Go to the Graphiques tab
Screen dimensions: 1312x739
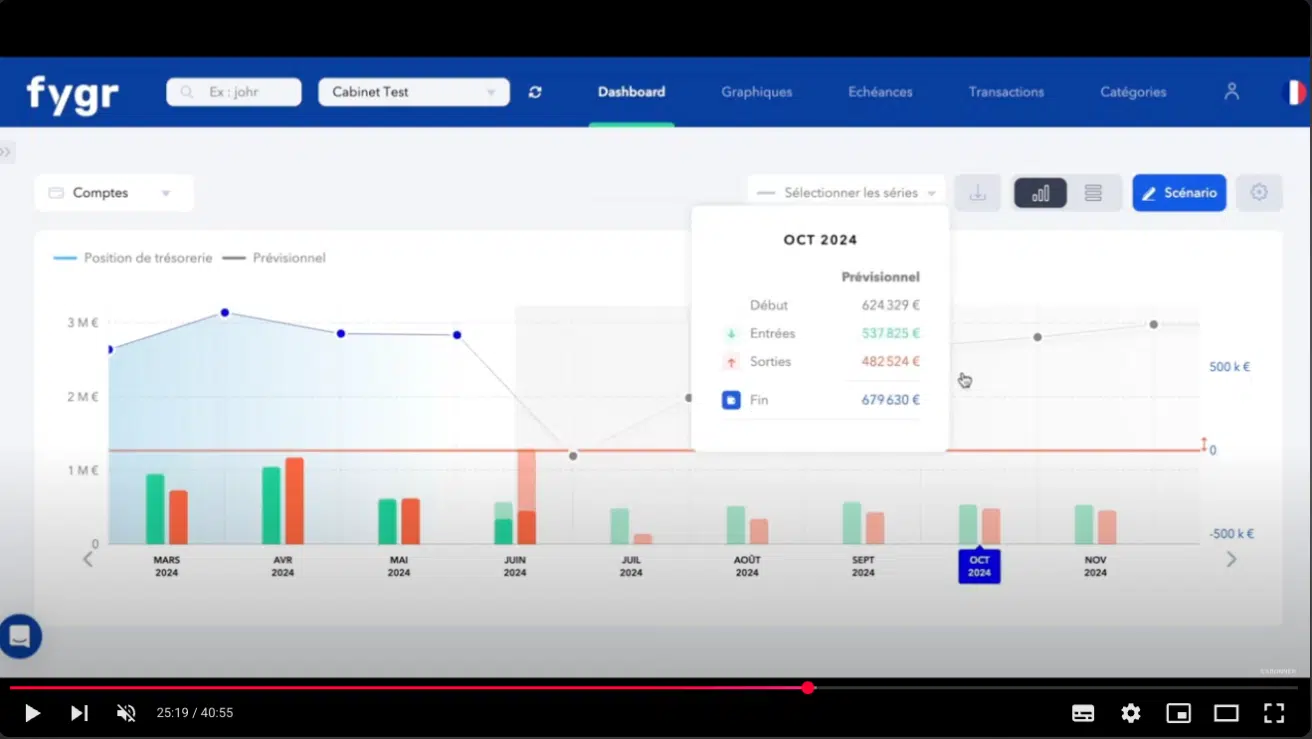click(756, 92)
